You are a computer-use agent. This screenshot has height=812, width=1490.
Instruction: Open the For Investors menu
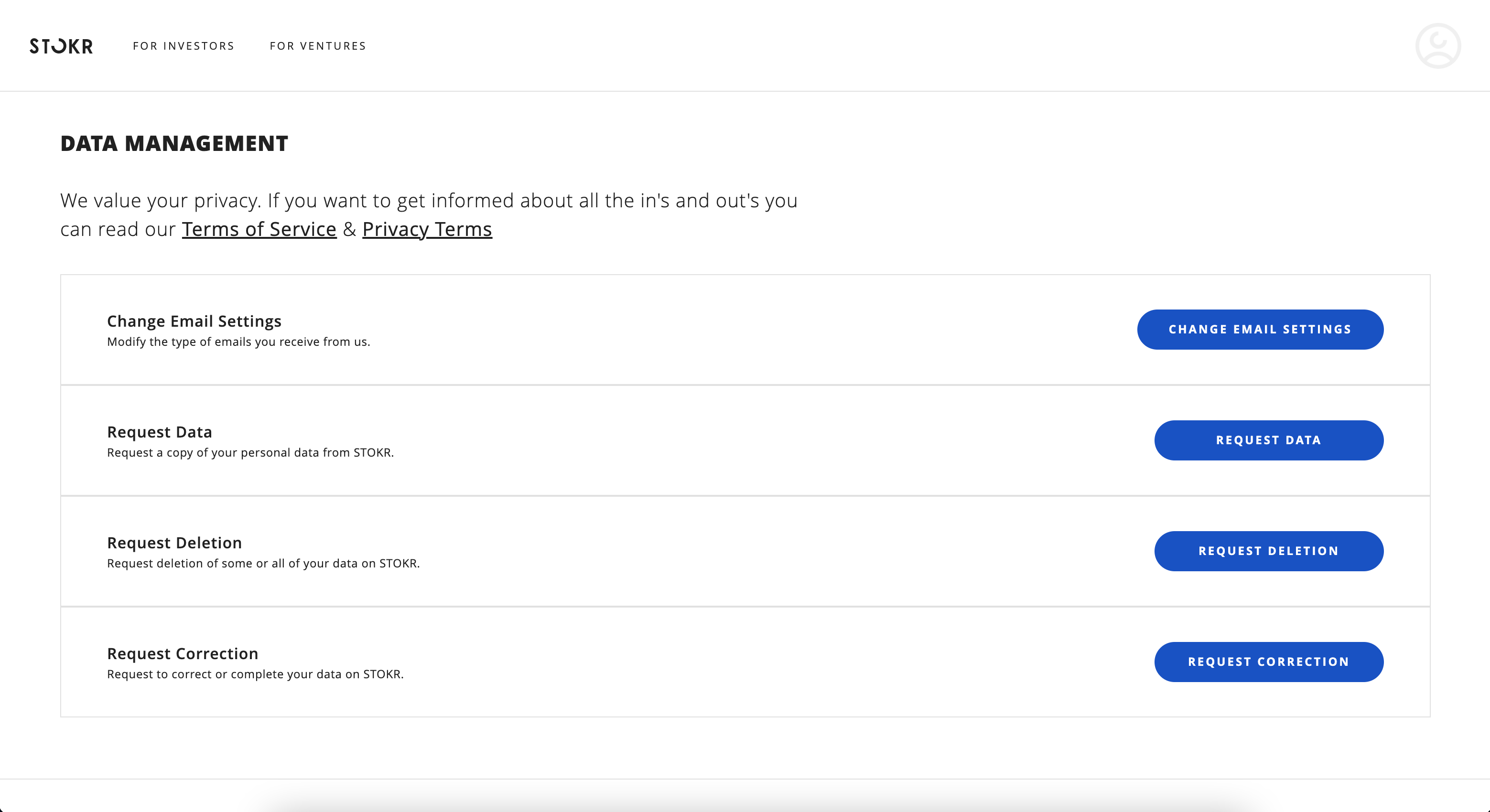click(x=184, y=46)
